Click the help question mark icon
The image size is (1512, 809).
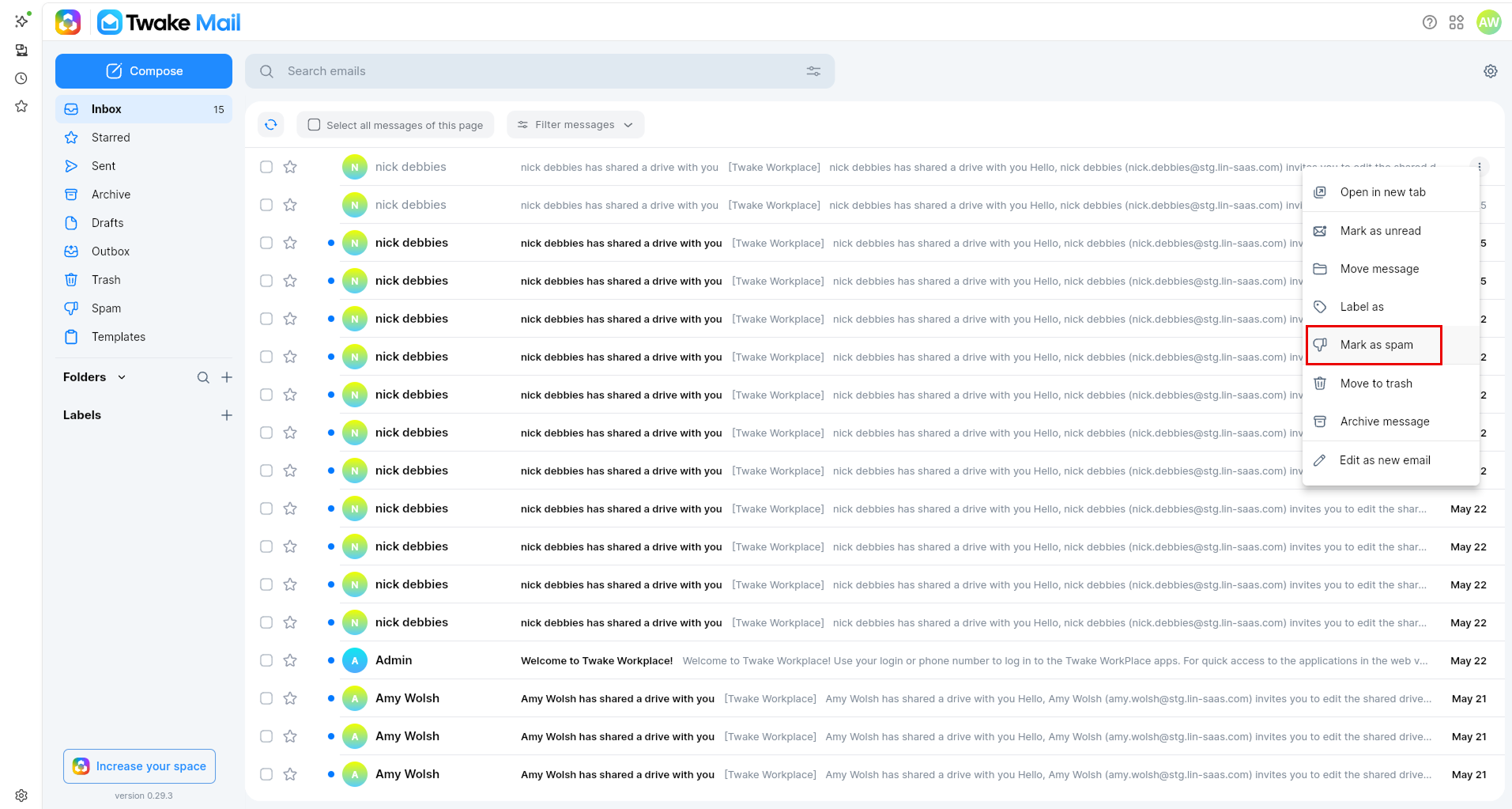pyautogui.click(x=1429, y=22)
